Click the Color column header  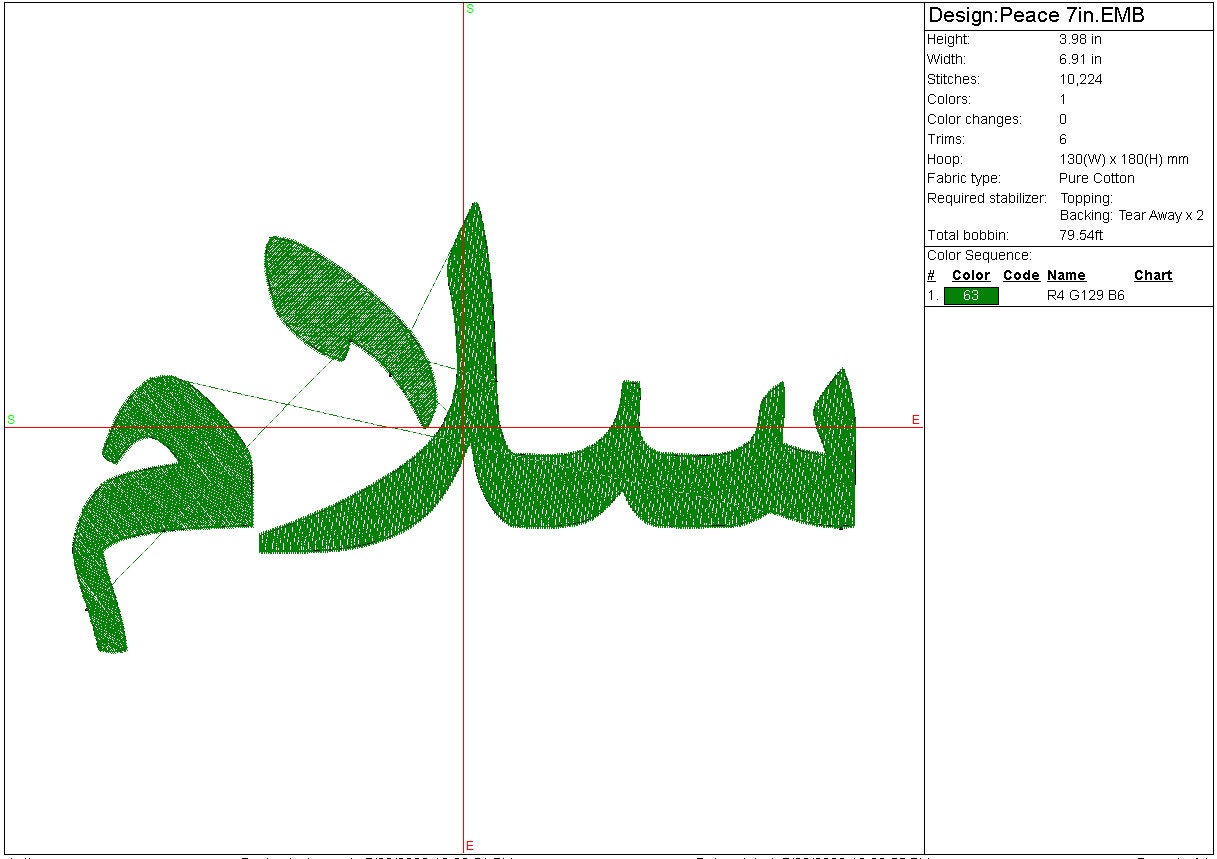click(971, 276)
